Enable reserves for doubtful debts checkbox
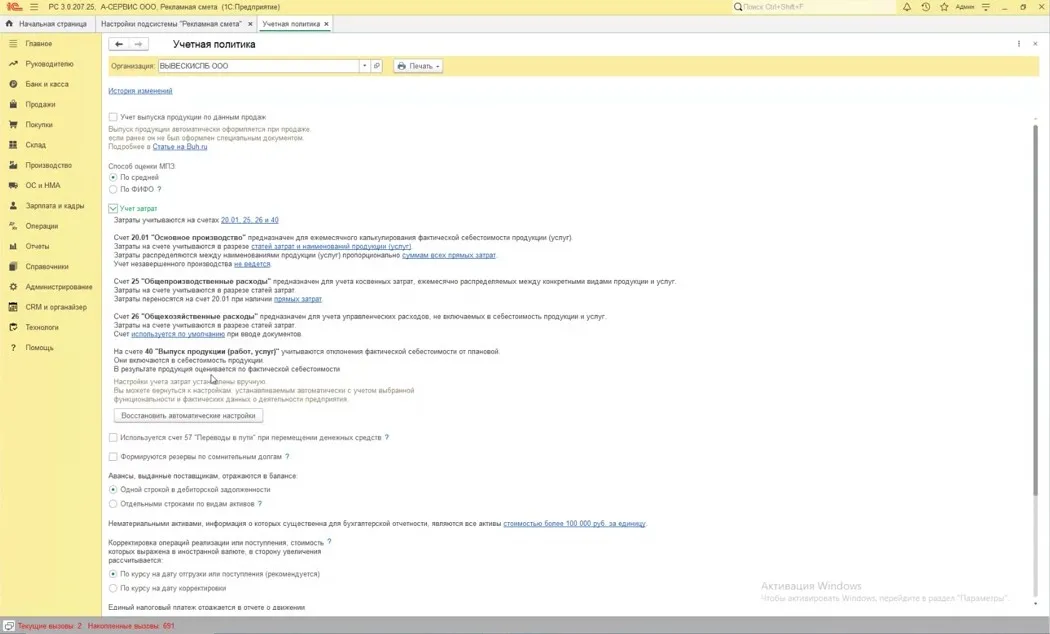Screen dimensions: 1050x634 (113, 457)
